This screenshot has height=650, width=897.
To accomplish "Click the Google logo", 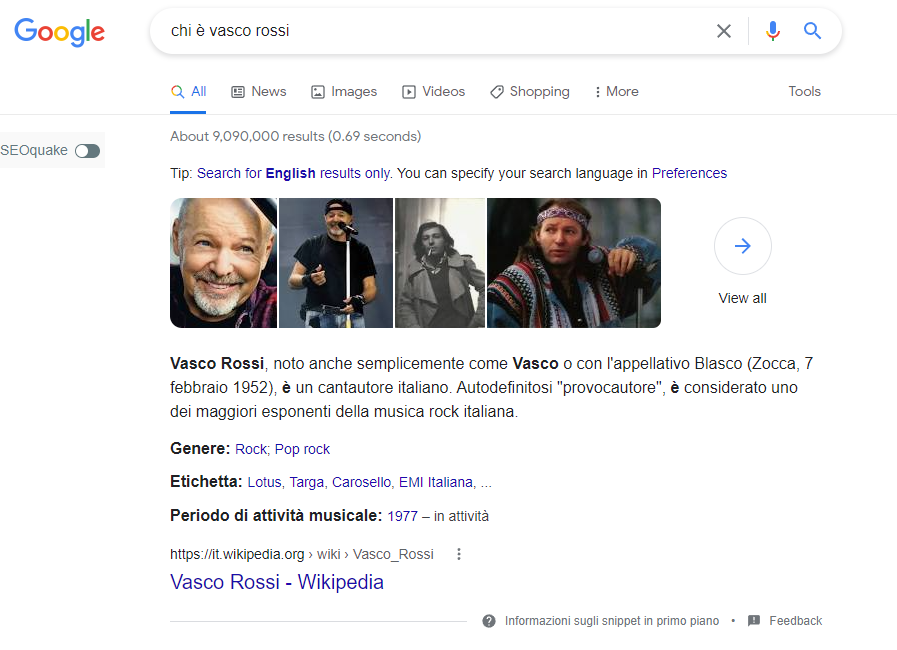I will 60,32.
